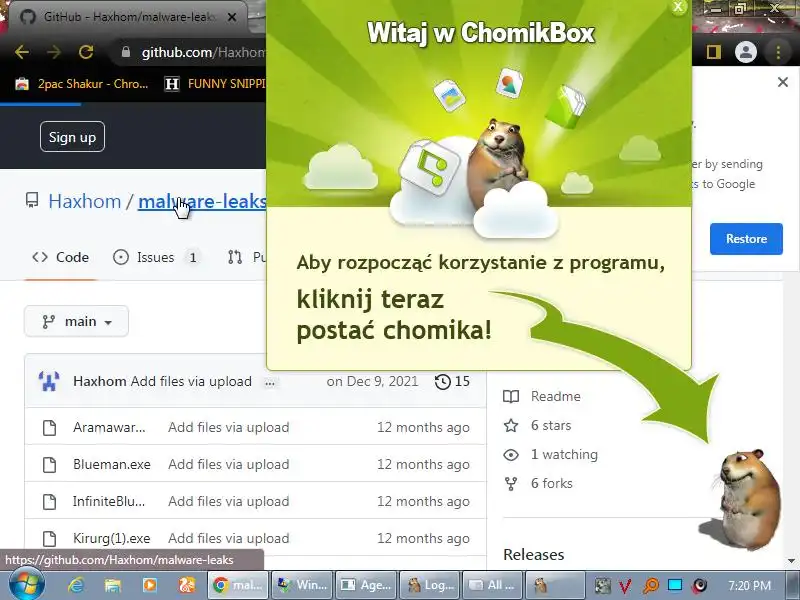Screen dimensions: 800x600
Task: Open the Aramawar... file
Action: [109, 427]
